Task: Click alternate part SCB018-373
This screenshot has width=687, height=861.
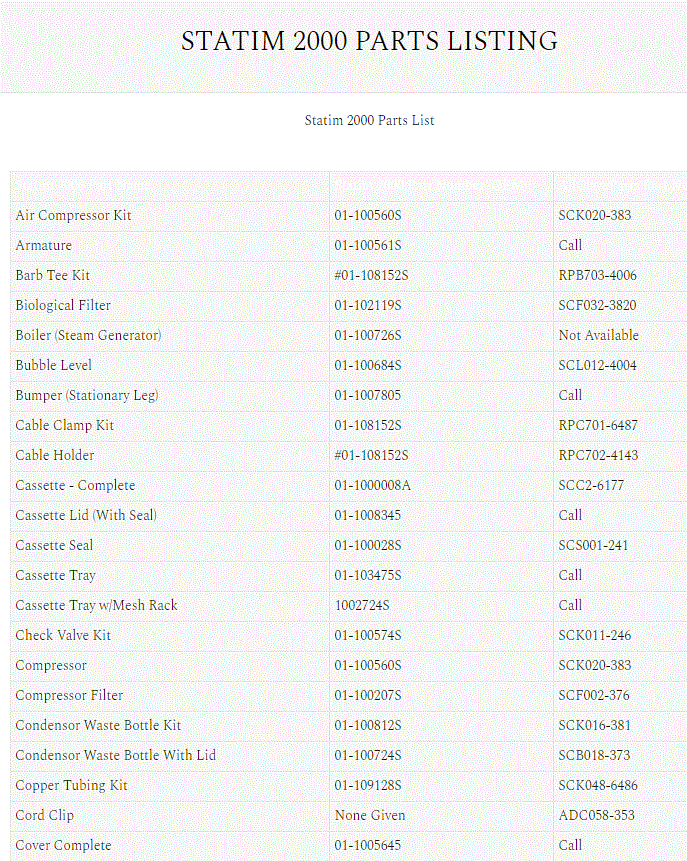Action: [594, 755]
